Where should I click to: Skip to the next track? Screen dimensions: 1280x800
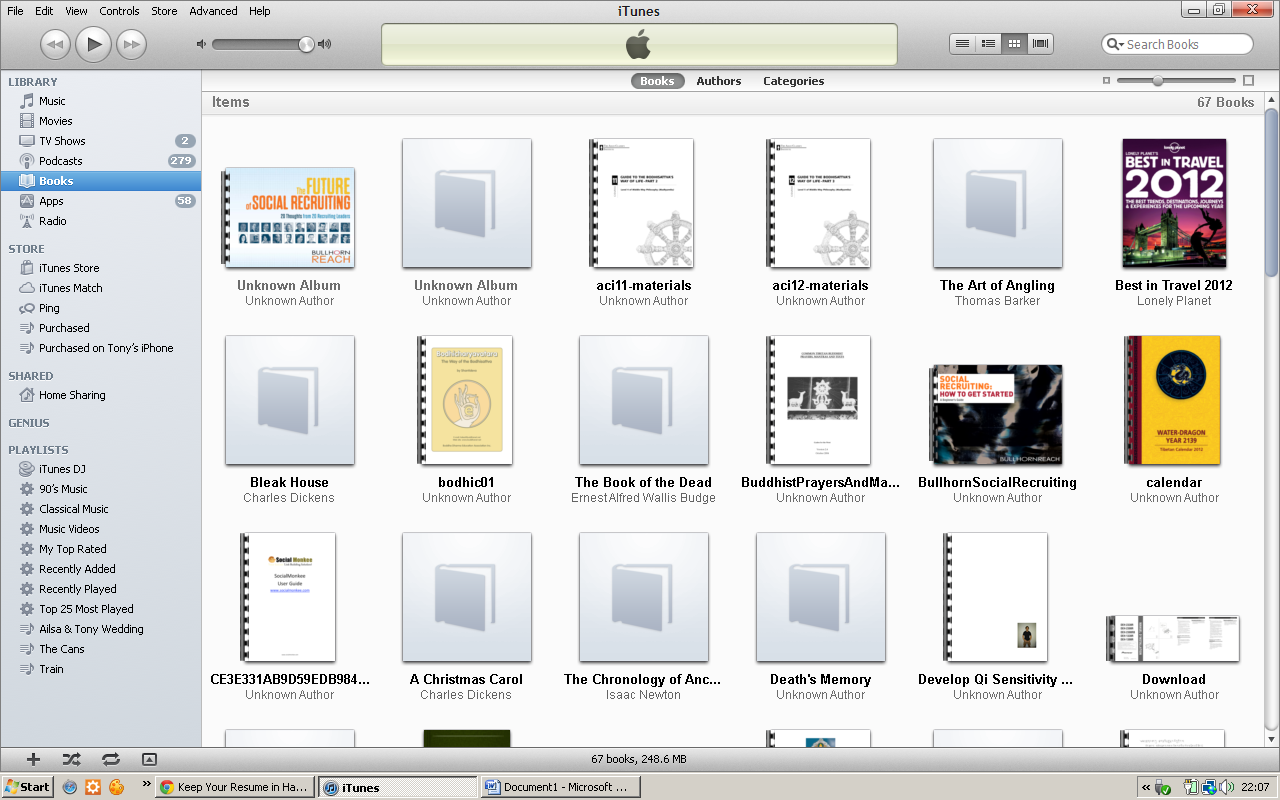pyautogui.click(x=131, y=44)
